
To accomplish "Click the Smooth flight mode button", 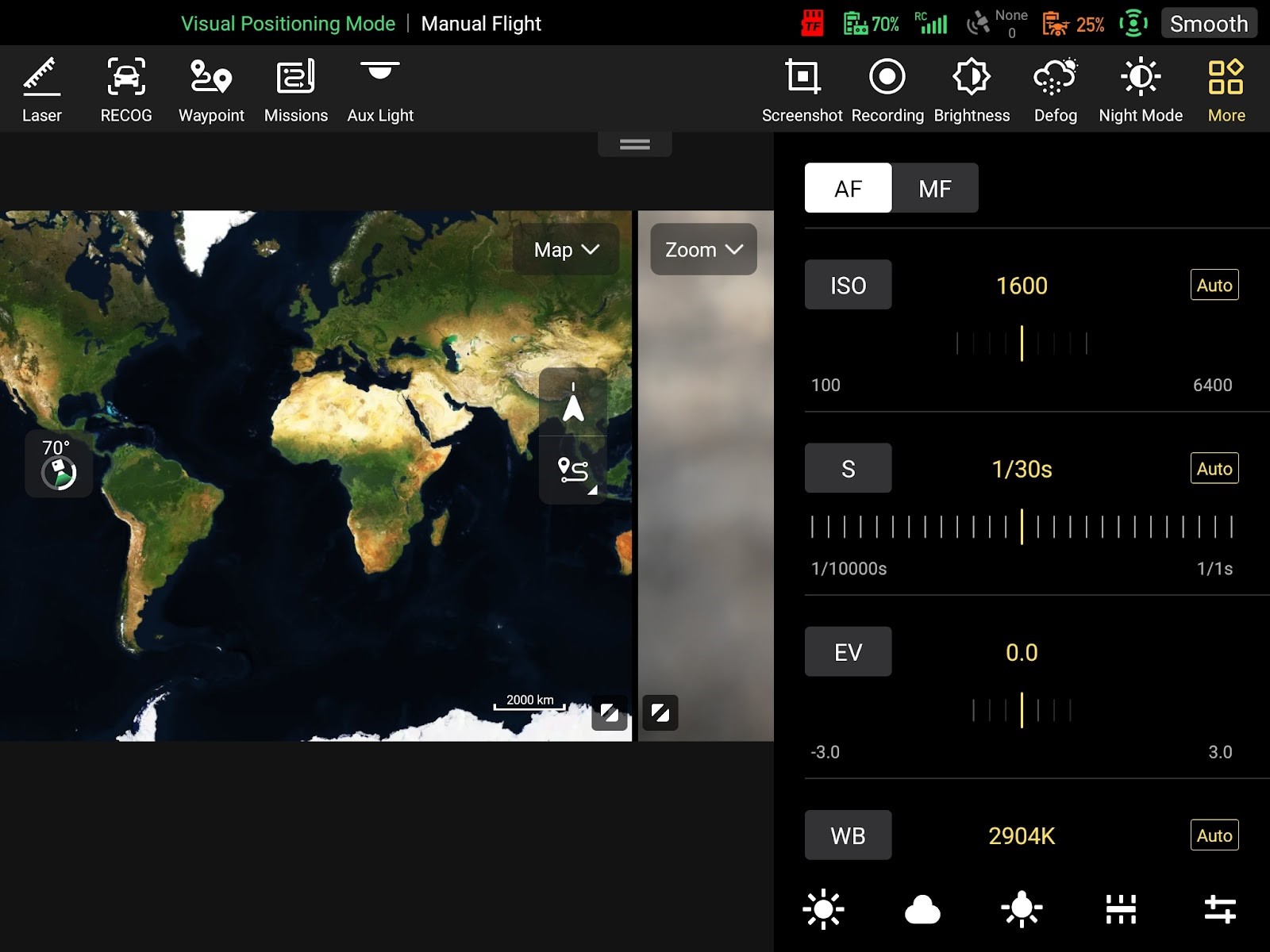I will coord(1208,24).
